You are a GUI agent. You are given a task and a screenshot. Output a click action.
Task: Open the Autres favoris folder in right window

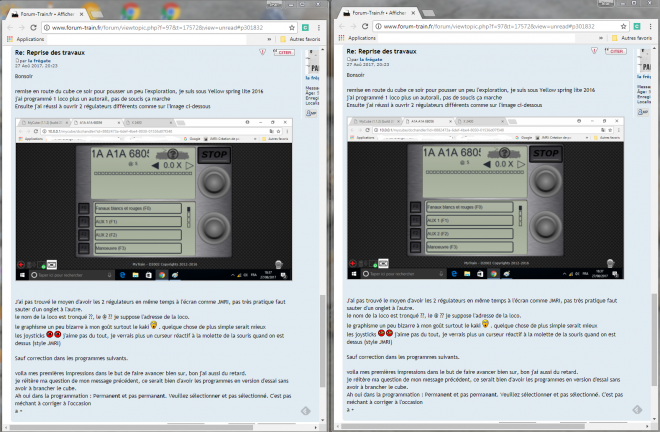(632, 38)
